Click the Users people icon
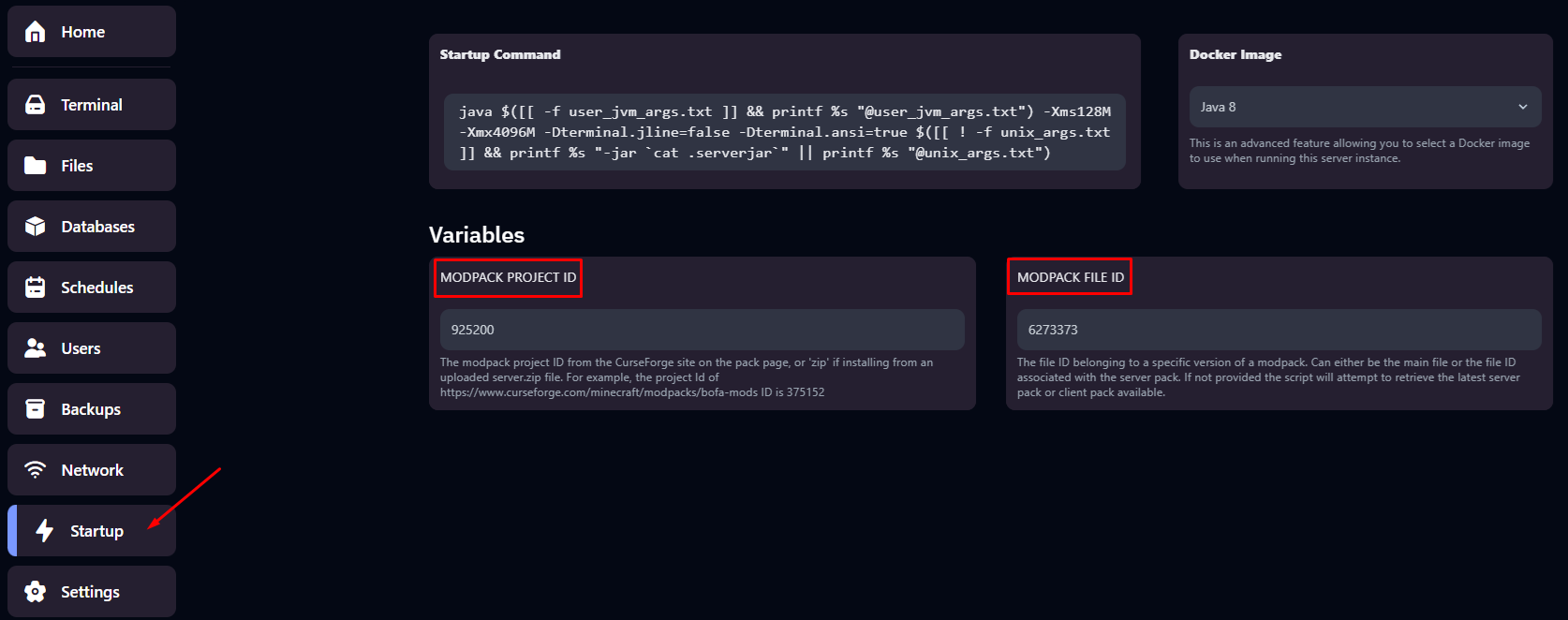This screenshot has width=1568, height=620. (x=36, y=348)
